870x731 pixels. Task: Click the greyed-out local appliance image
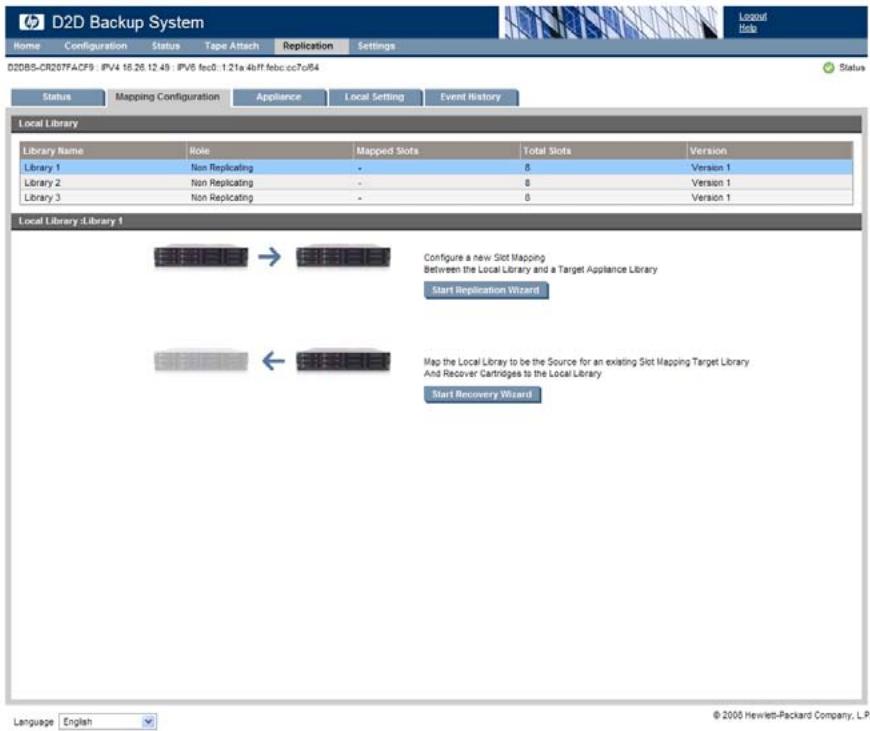[x=201, y=361]
